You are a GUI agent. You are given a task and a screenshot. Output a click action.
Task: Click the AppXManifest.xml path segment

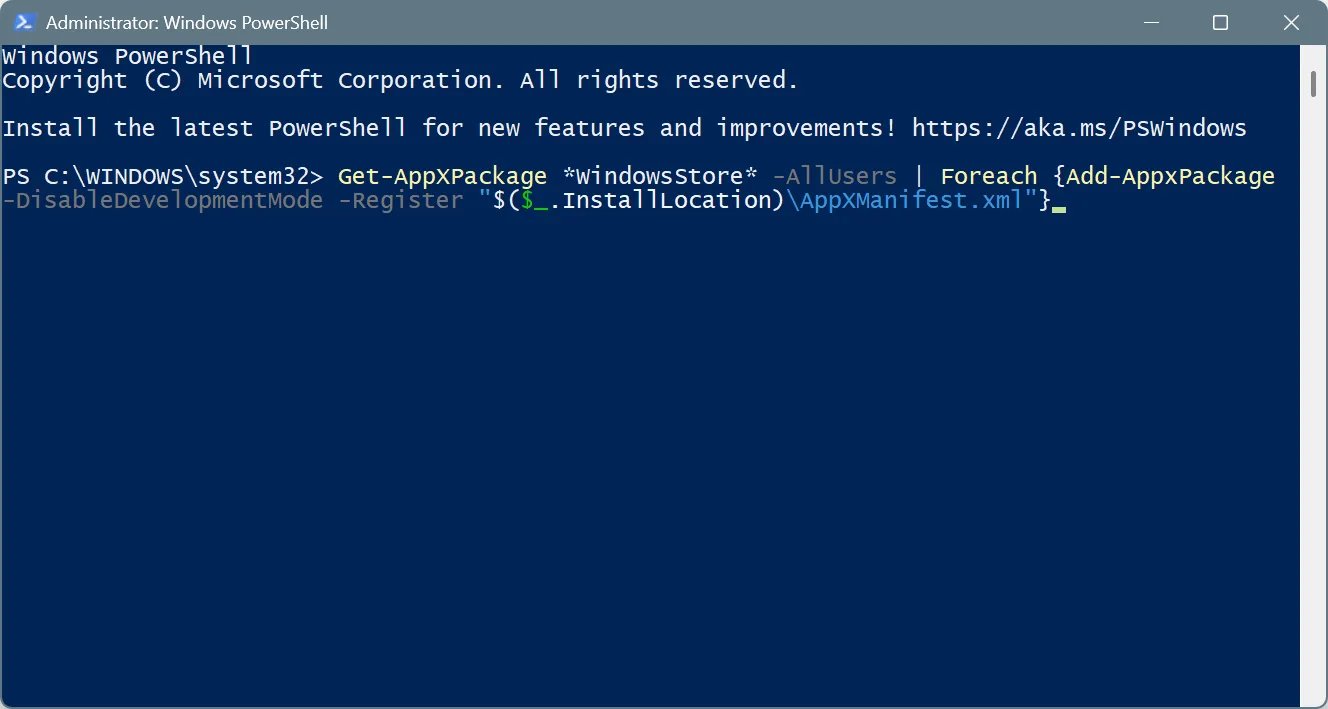tap(905, 200)
